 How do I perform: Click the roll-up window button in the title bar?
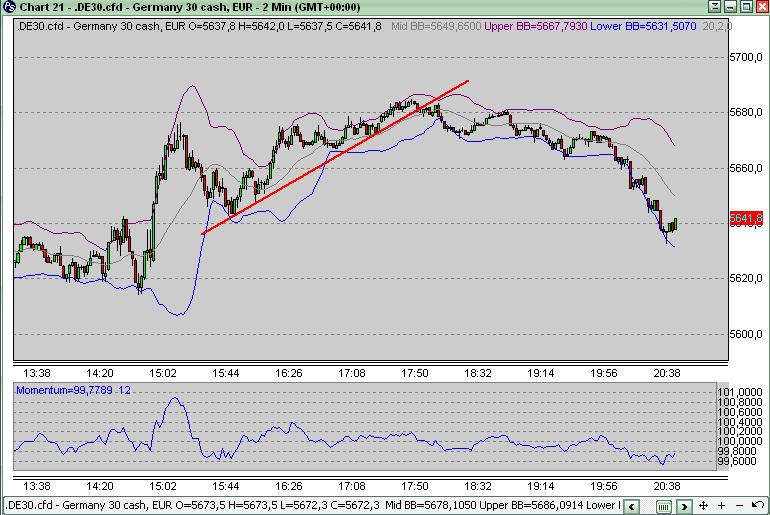(715, 6)
